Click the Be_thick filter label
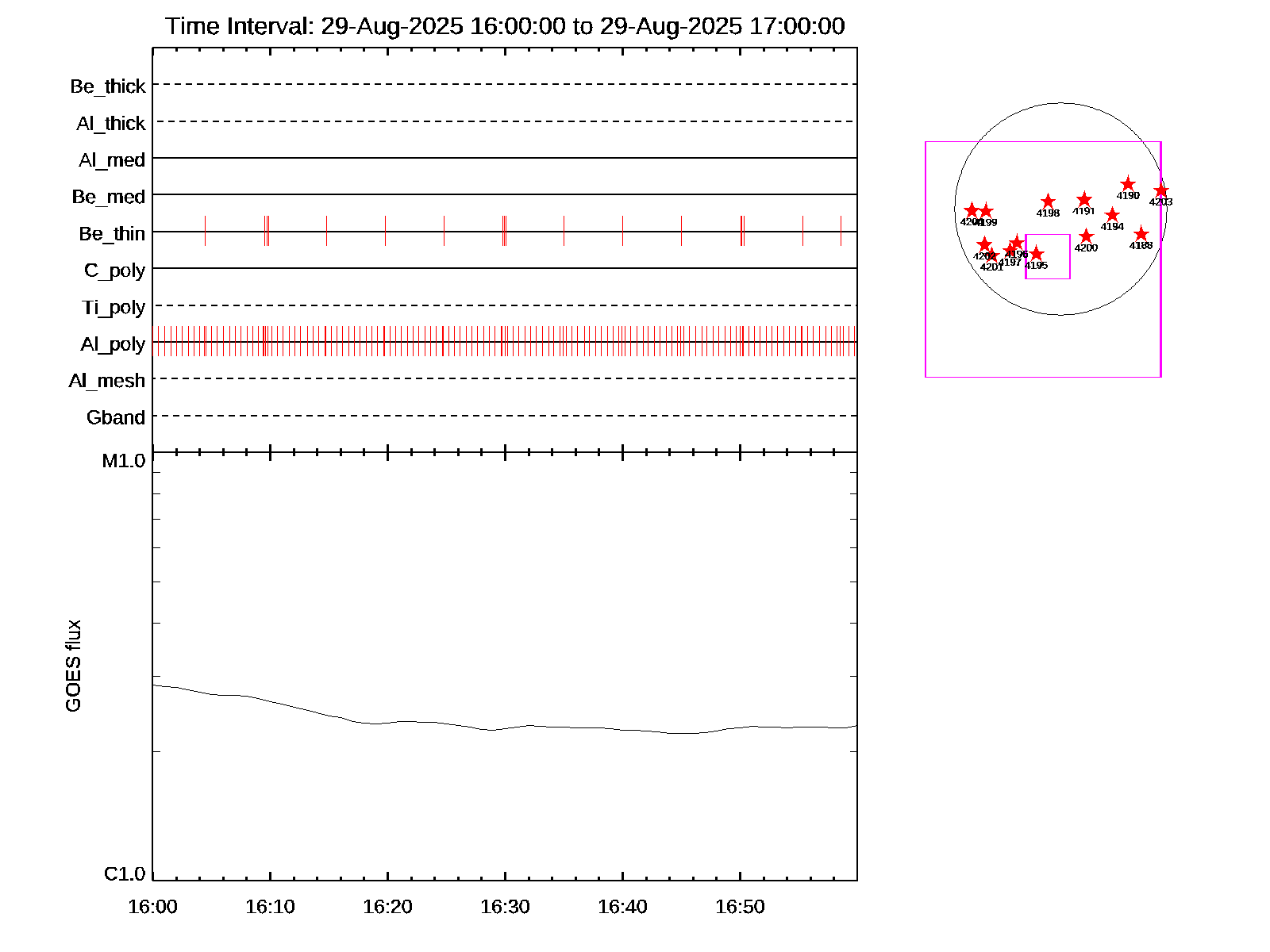1270x952 pixels. pos(108,86)
